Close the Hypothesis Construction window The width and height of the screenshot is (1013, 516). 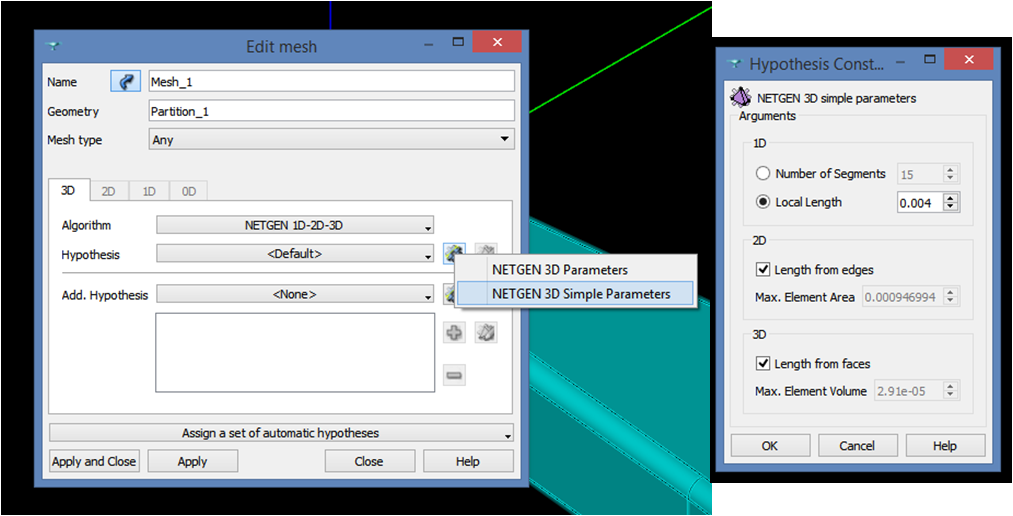pyautogui.click(x=968, y=59)
